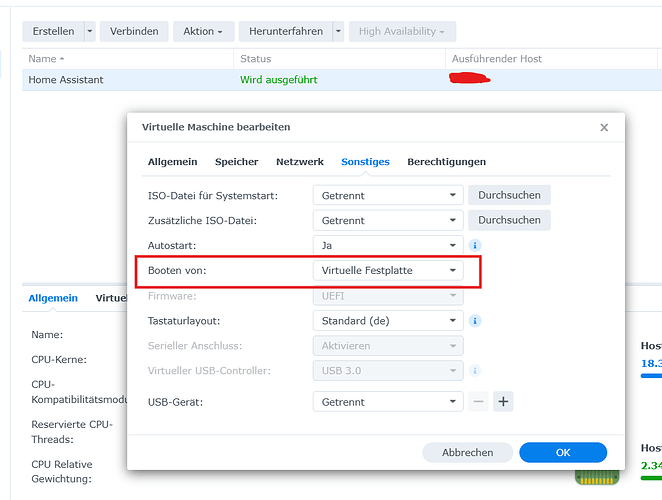Click Abbrechen to cancel

(467, 452)
